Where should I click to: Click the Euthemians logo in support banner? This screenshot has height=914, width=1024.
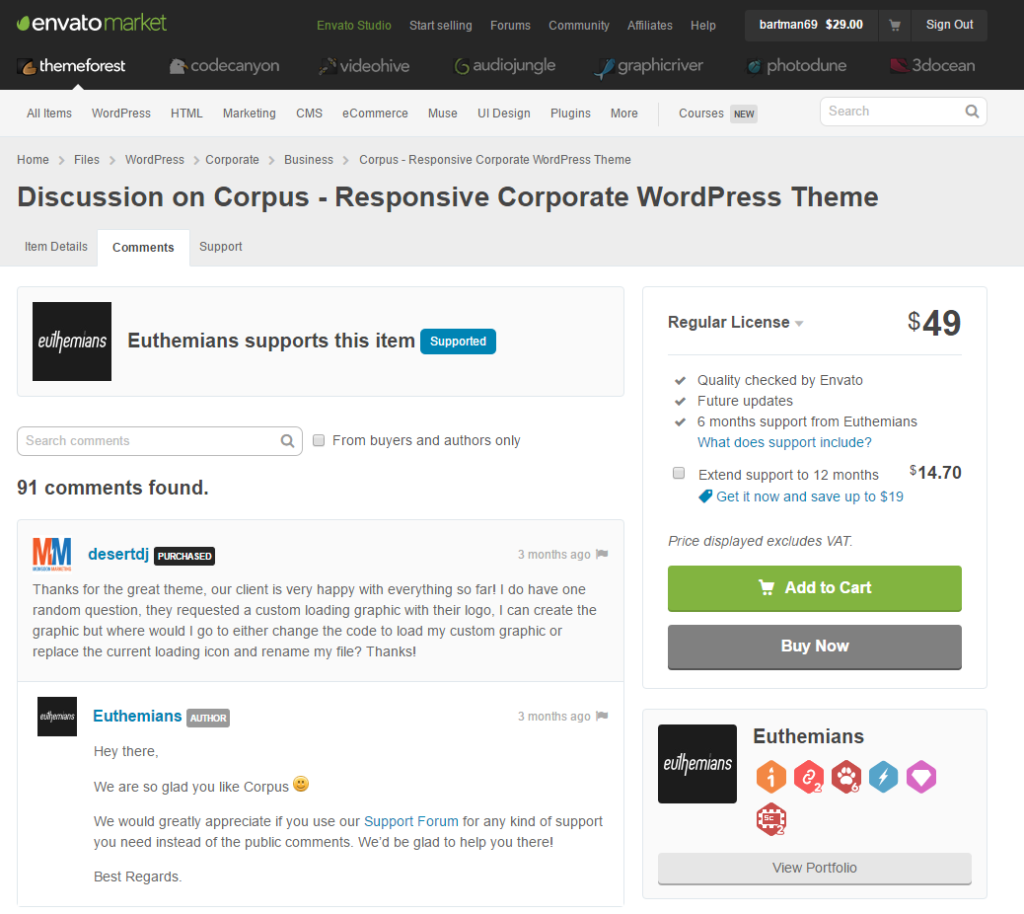72,341
